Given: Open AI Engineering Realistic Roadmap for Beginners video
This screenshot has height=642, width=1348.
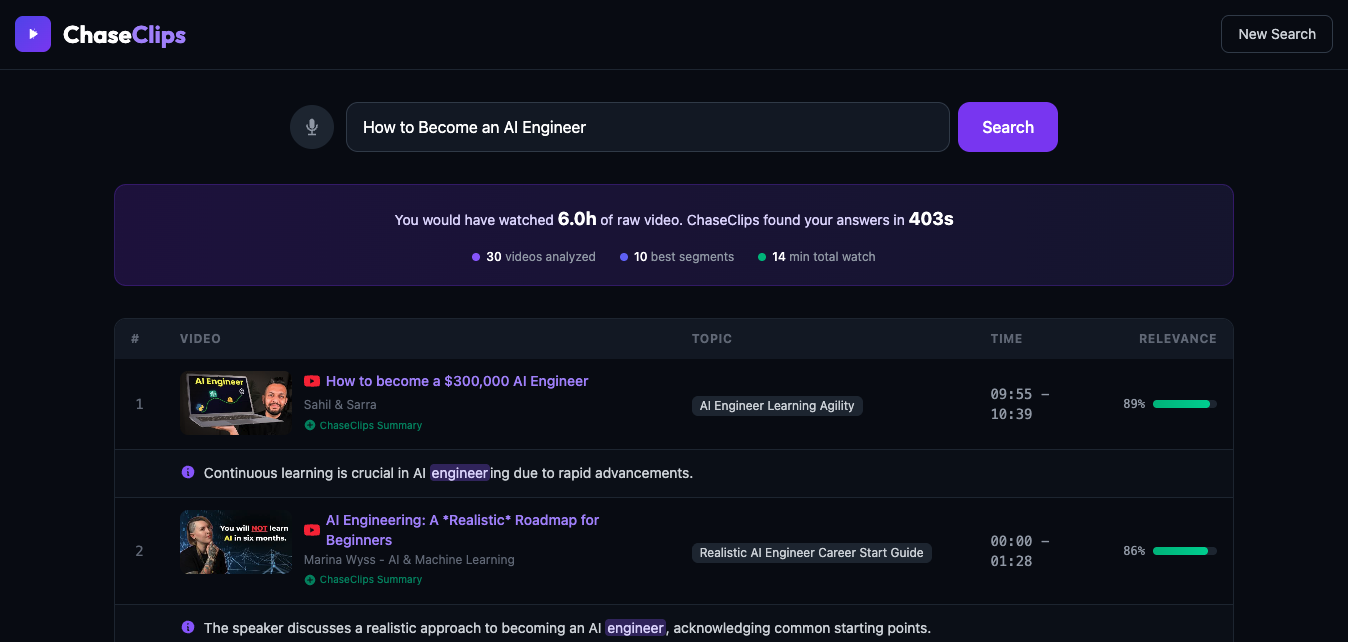Looking at the screenshot, I should point(463,530).
